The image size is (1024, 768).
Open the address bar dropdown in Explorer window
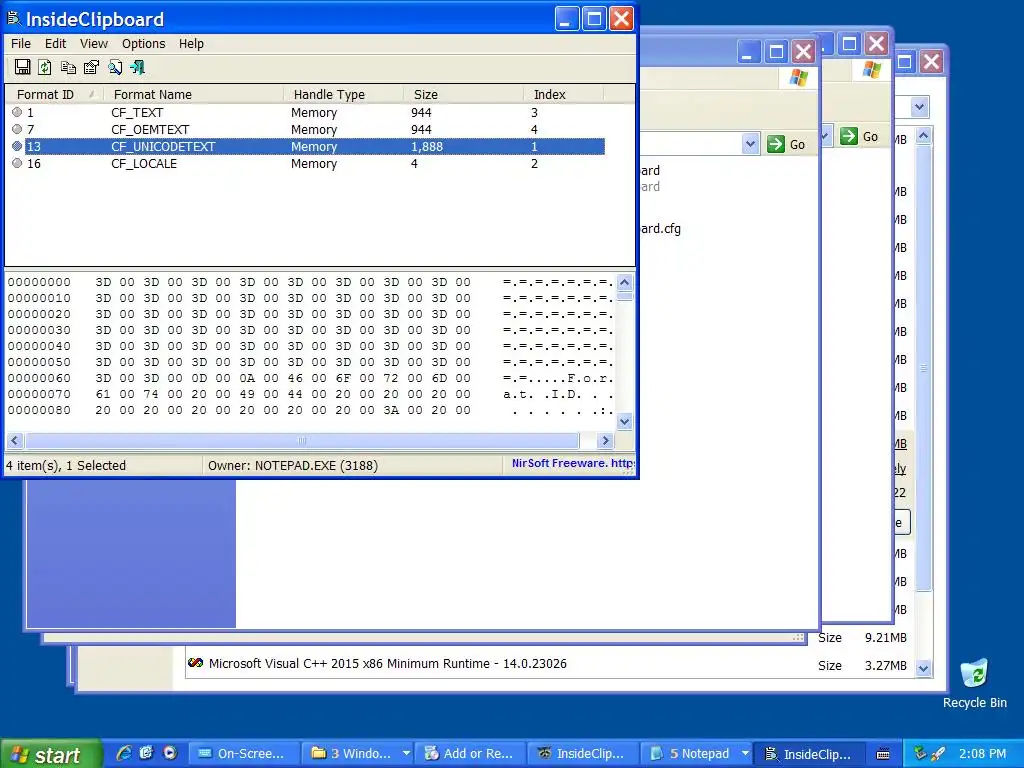click(x=750, y=144)
